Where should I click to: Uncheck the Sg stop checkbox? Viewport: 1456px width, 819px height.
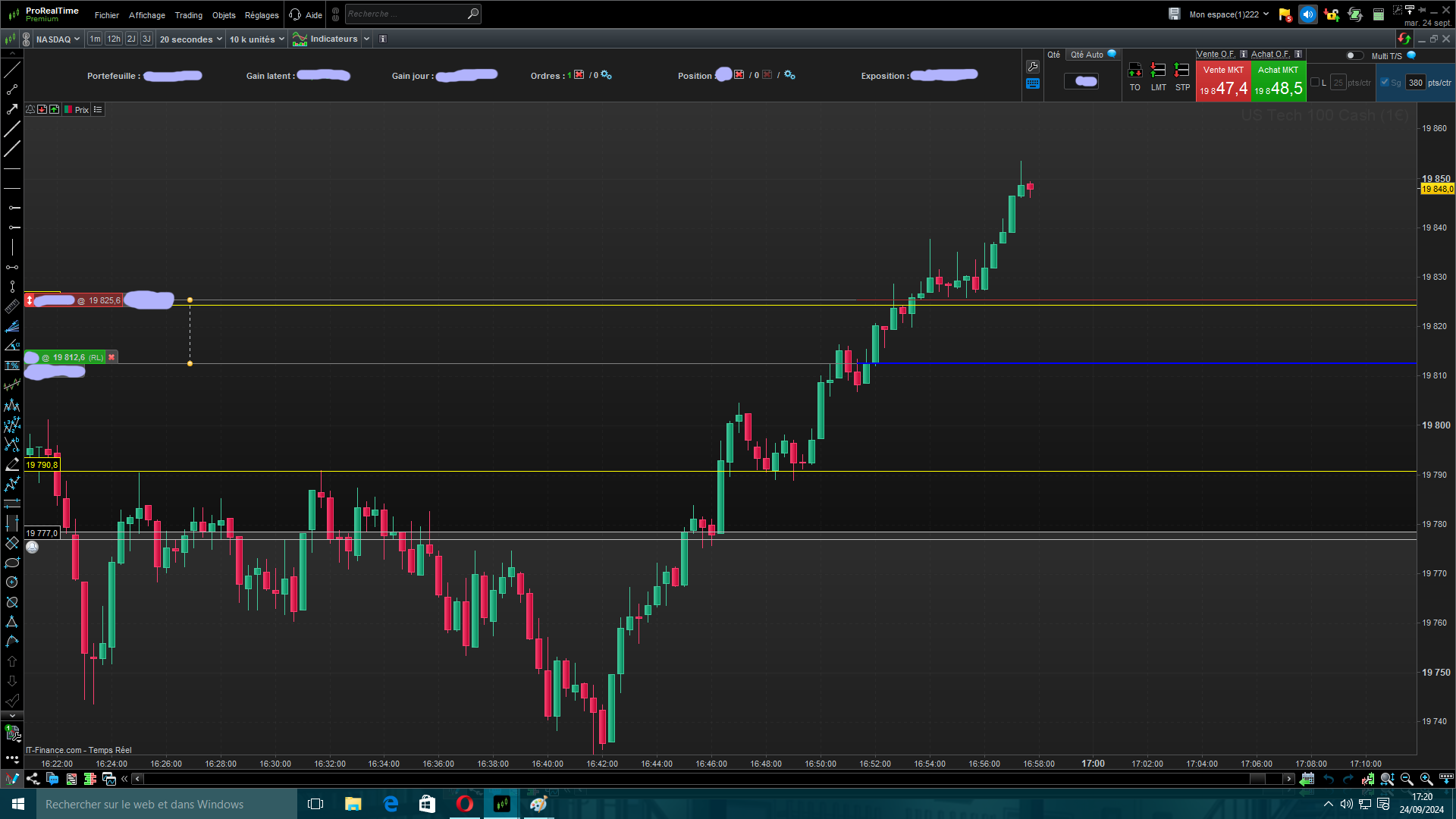pyautogui.click(x=1385, y=83)
